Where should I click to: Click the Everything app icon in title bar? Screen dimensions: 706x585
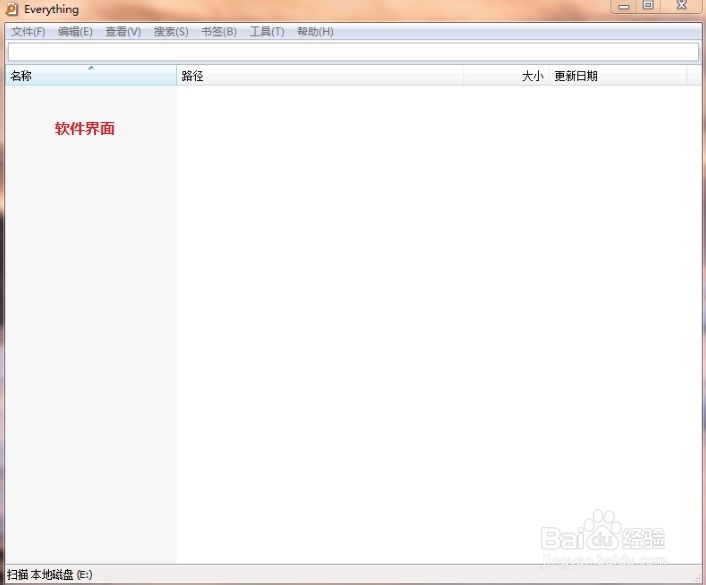coord(11,9)
